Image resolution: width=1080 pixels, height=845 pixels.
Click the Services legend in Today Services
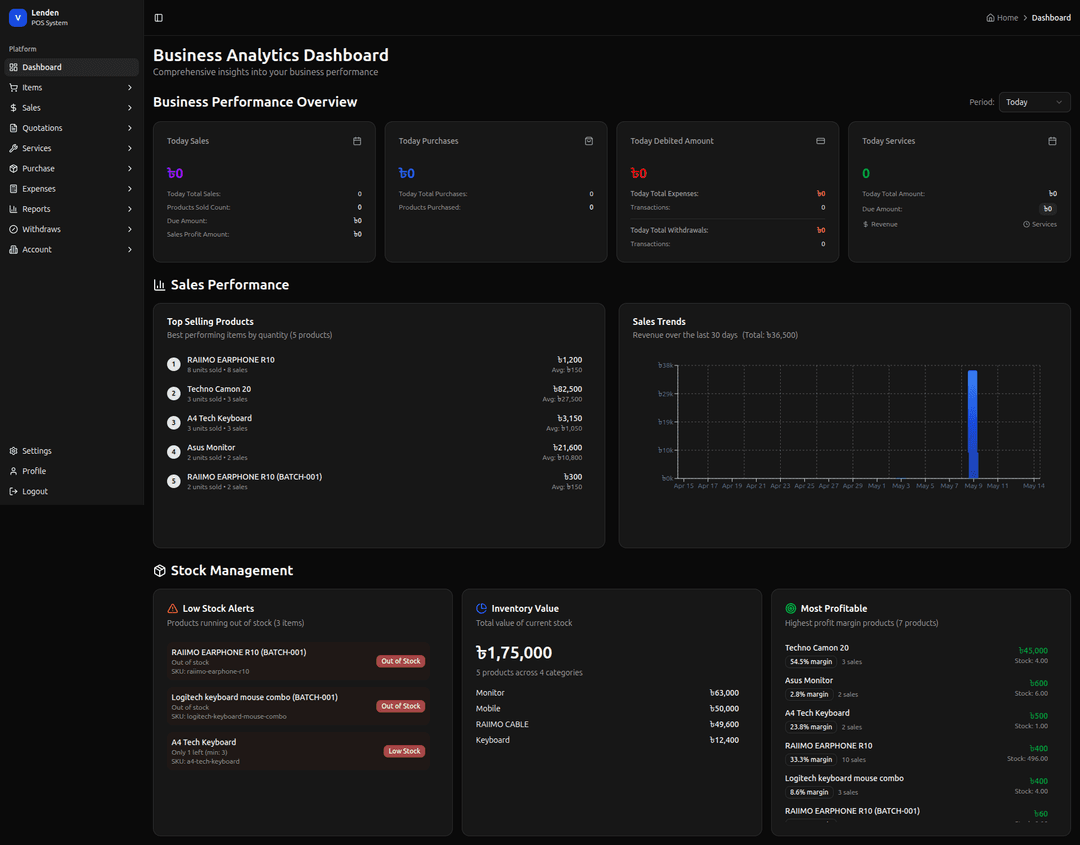pos(1040,225)
